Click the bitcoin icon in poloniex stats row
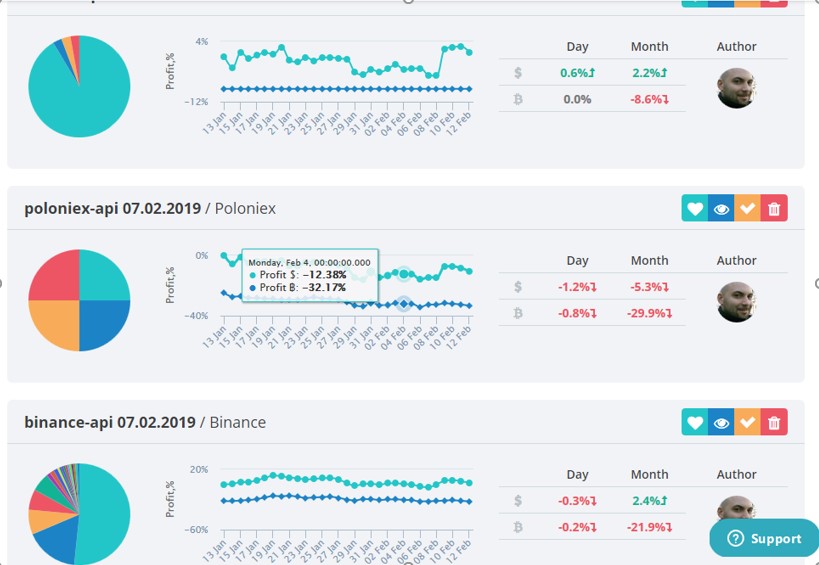Screen dimensions: 819x565 click(x=518, y=313)
